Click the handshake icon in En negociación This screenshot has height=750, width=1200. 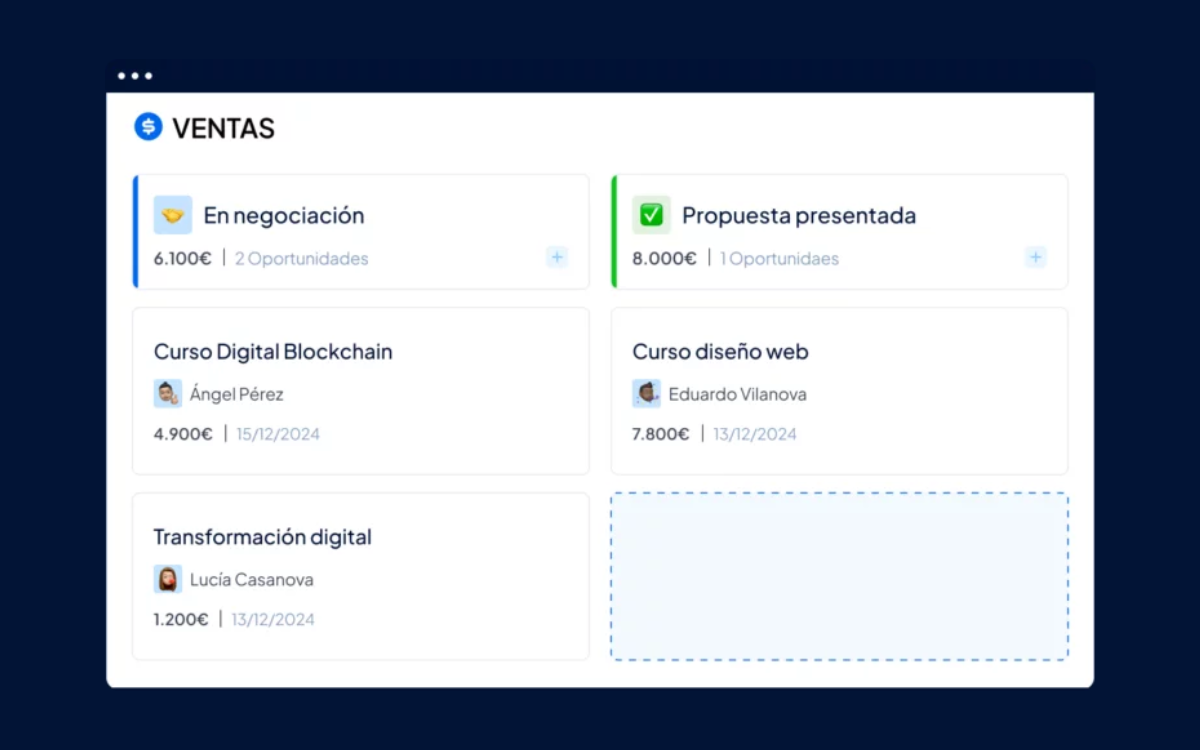172,215
